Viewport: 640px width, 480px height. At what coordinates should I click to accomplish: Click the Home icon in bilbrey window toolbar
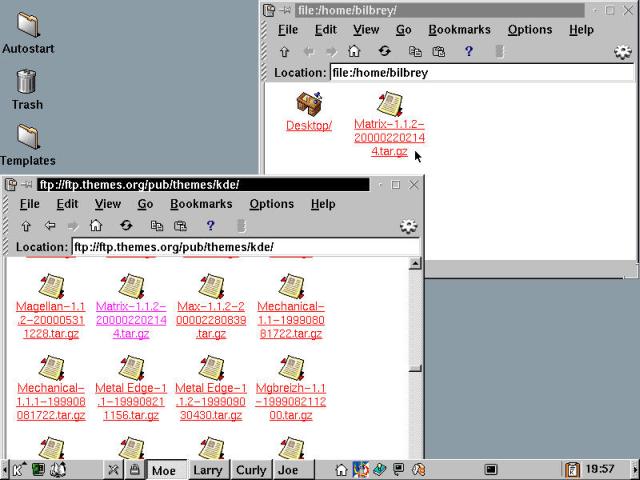coord(354,52)
